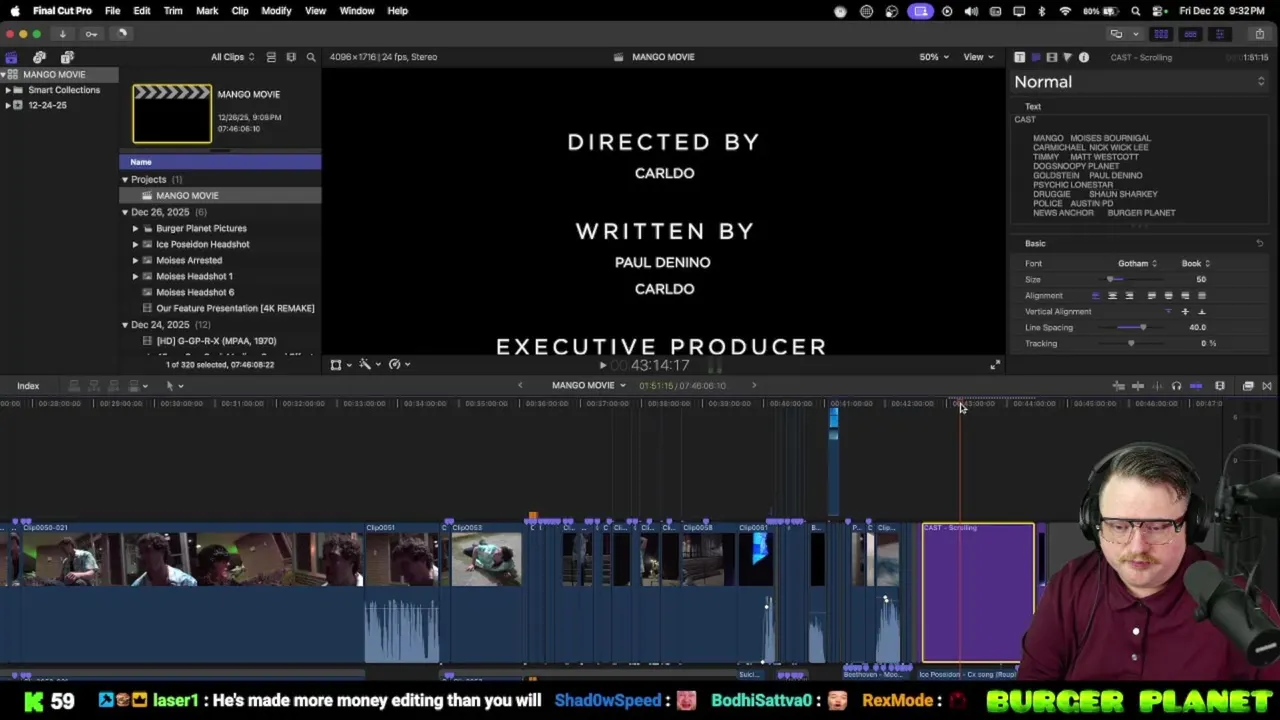Image resolution: width=1280 pixels, height=720 pixels.
Task: Expand Ice Poseidon Headshot clip
Action: point(136,244)
